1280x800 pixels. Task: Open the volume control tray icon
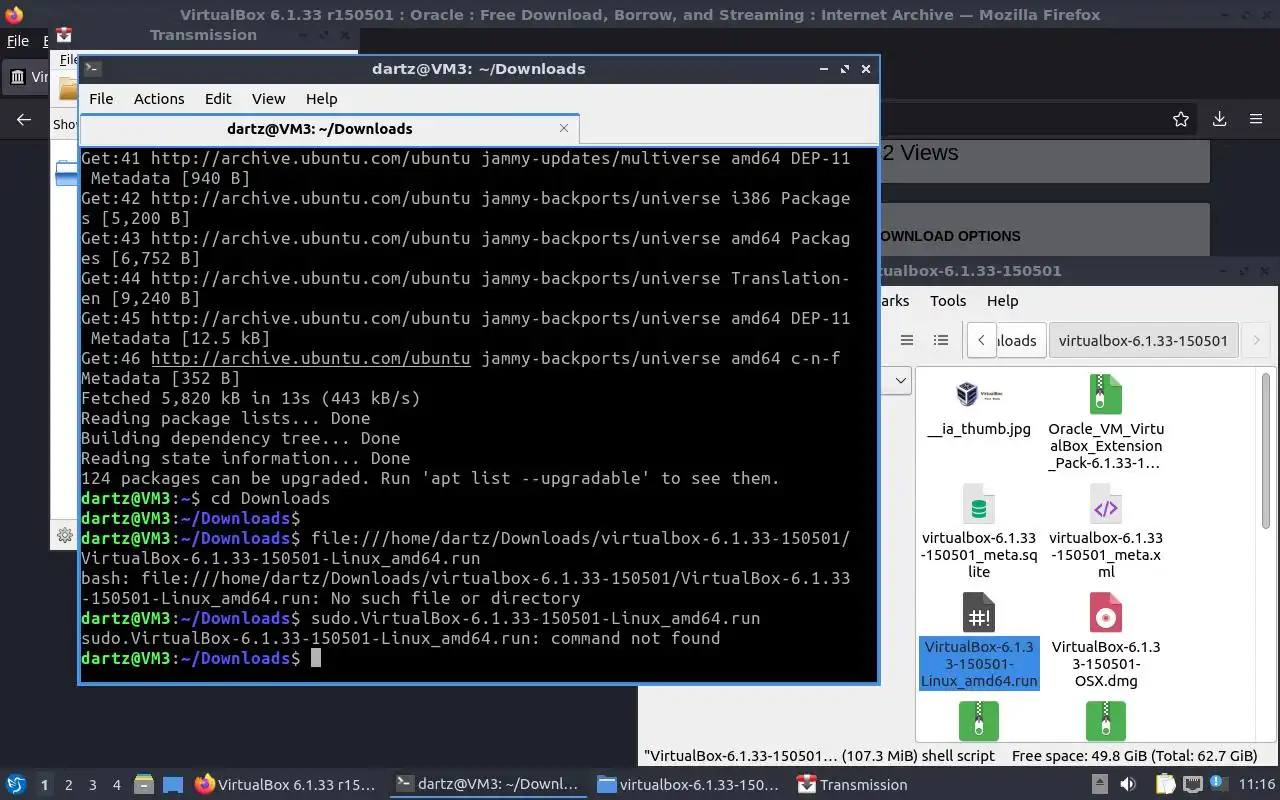point(1129,784)
